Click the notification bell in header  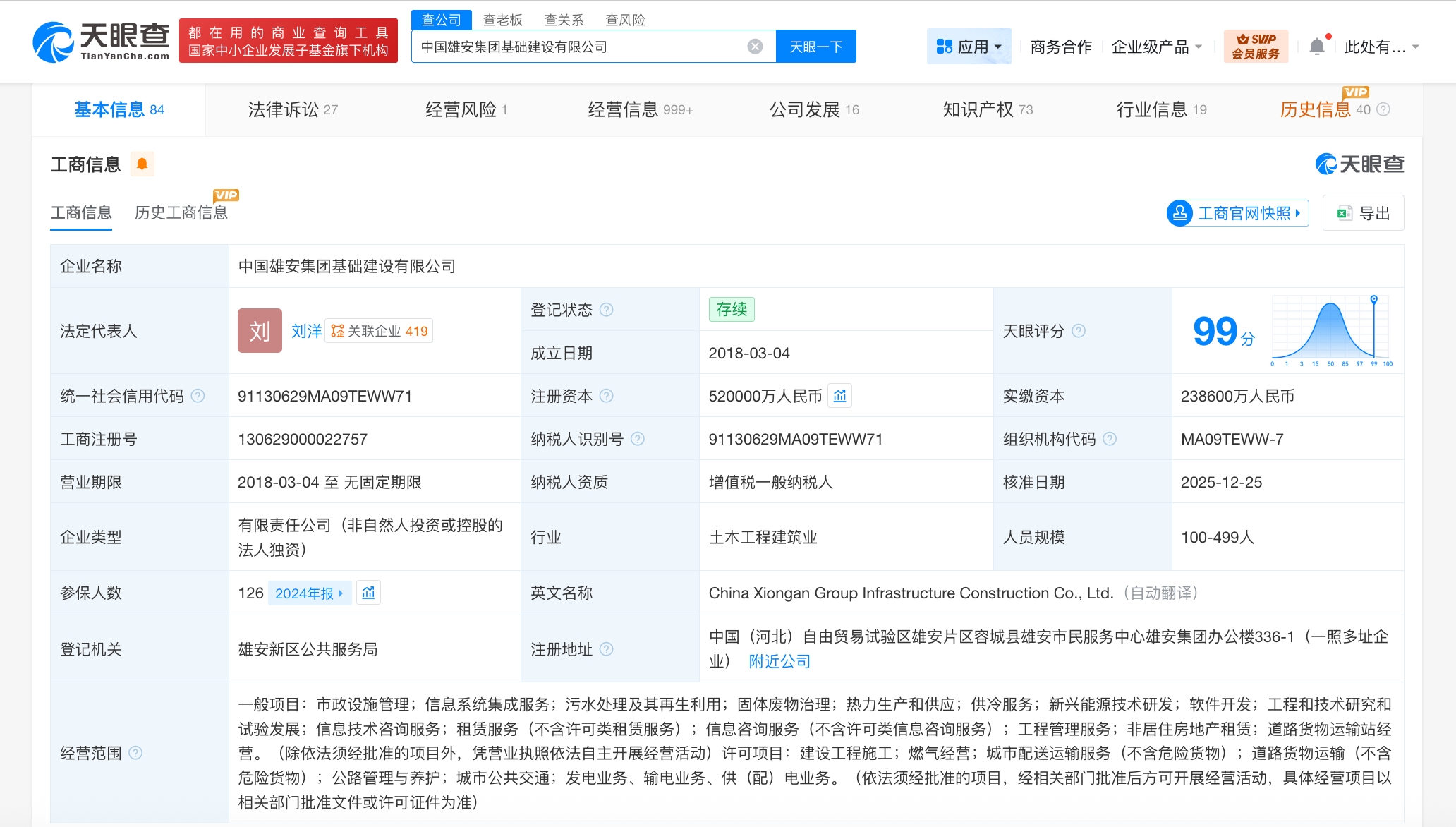coord(1316,47)
